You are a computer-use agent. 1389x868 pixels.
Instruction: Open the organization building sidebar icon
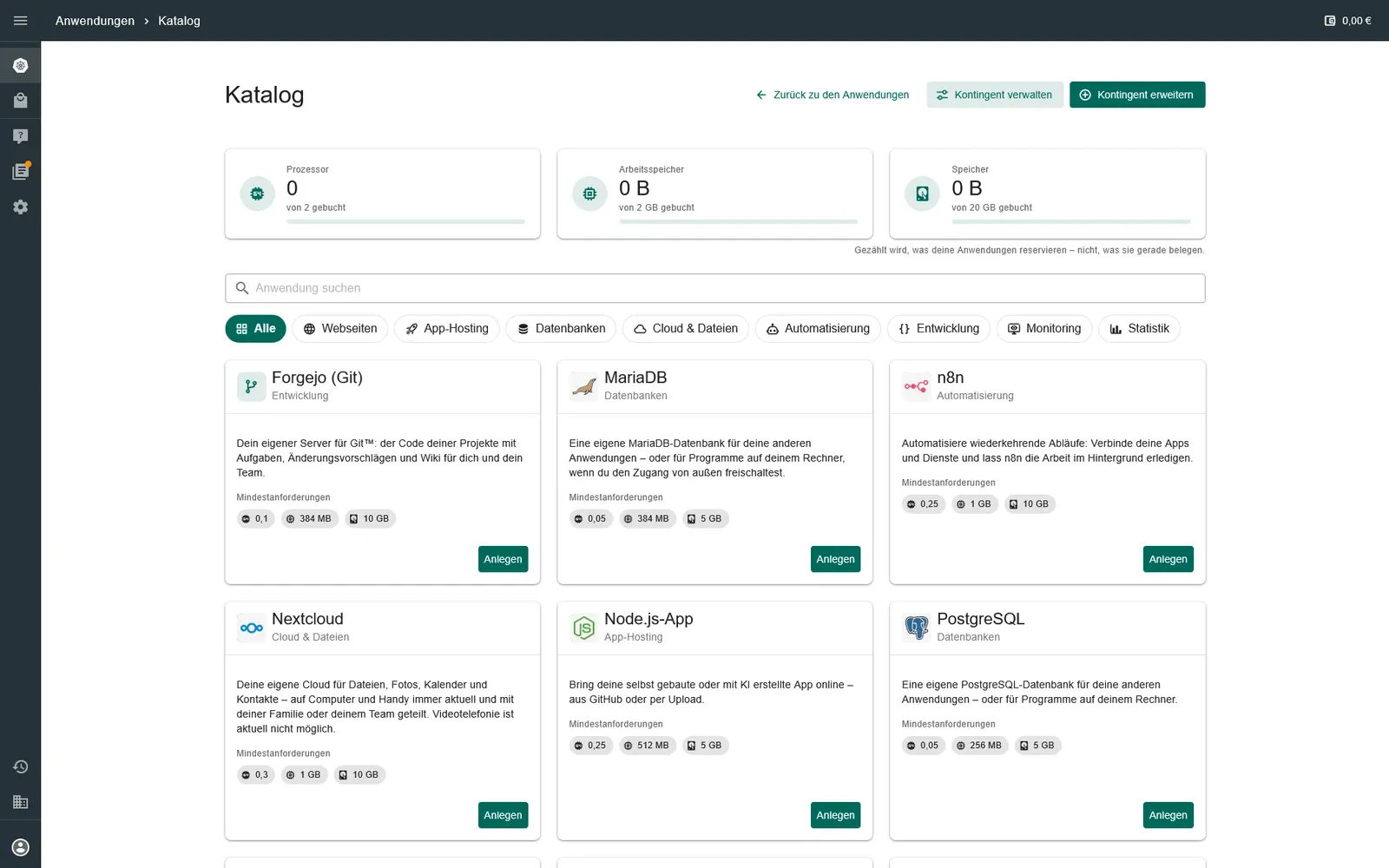[x=21, y=802]
